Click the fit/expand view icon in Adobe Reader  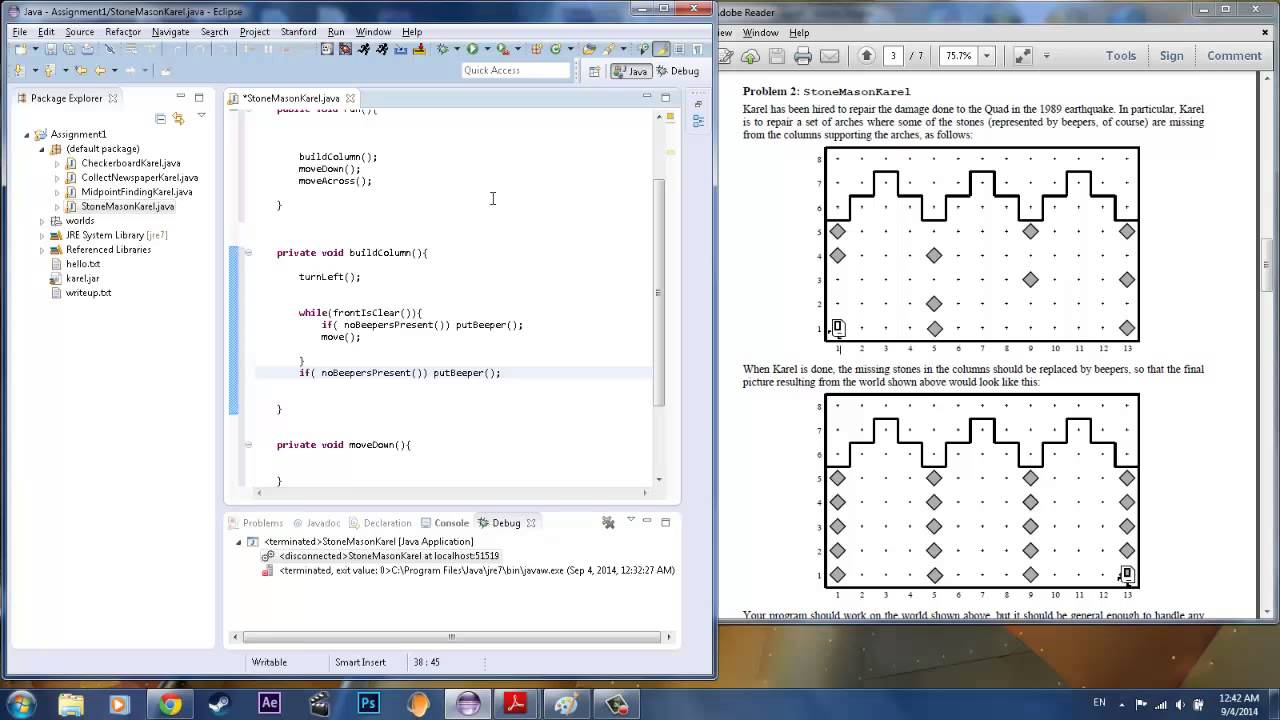click(1022, 56)
